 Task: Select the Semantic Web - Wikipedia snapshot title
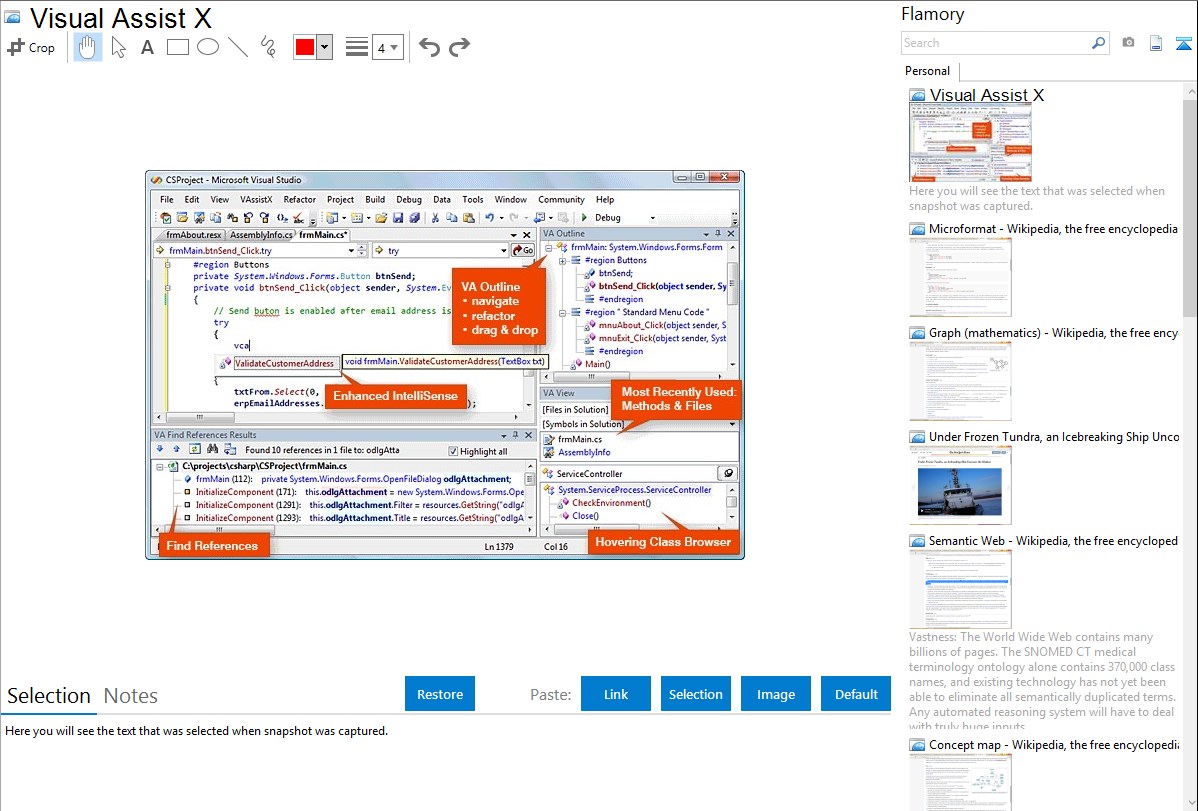1053,540
